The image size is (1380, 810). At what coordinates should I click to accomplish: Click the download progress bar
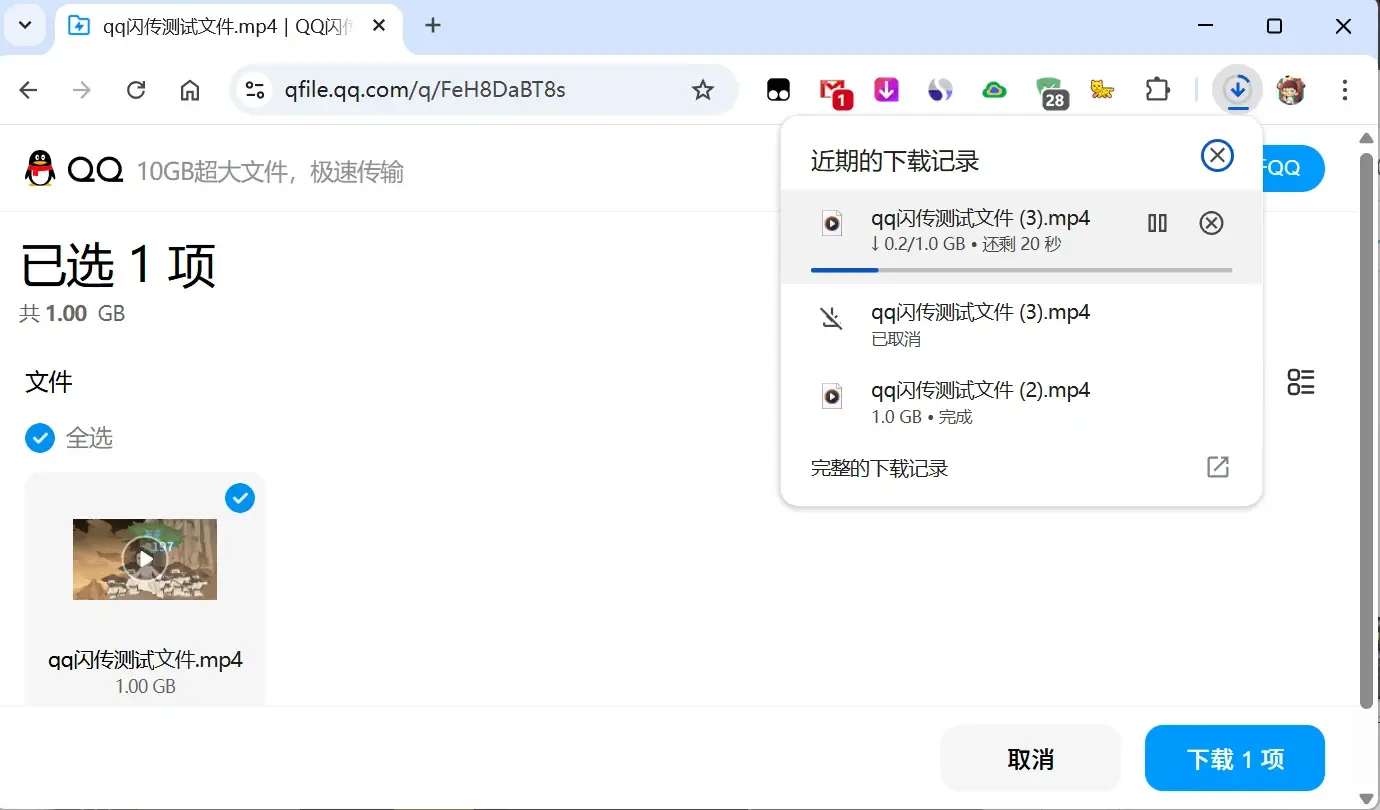click(x=1021, y=270)
